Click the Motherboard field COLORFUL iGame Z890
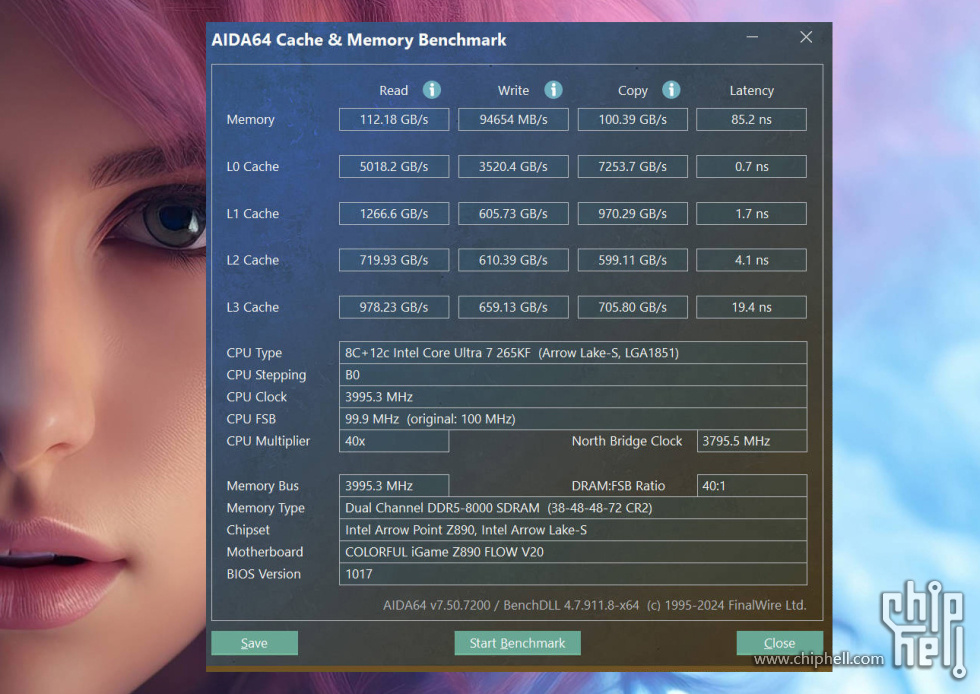This screenshot has height=694, width=980. pyautogui.click(x=572, y=551)
